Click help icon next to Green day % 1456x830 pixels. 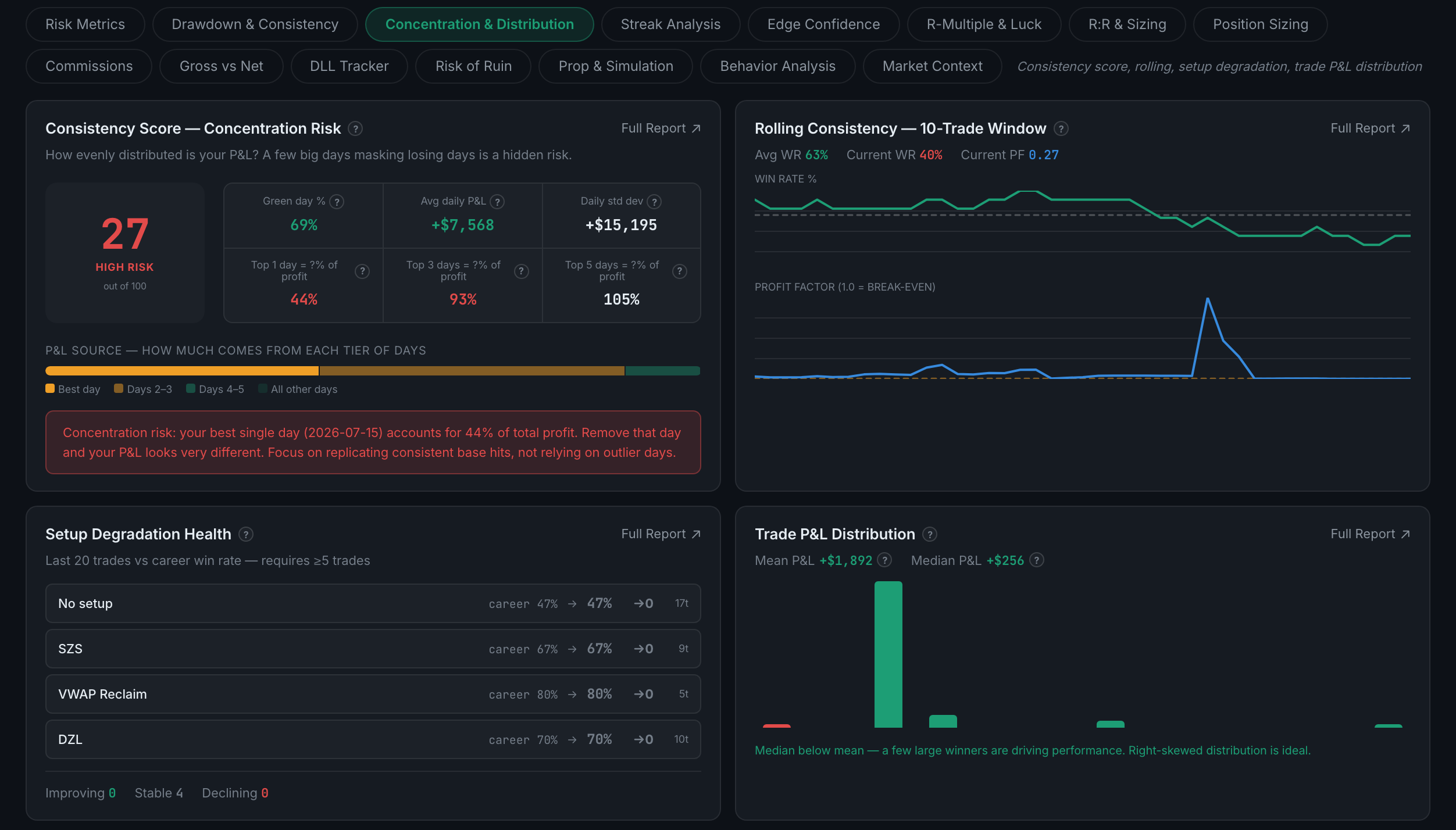[337, 202]
